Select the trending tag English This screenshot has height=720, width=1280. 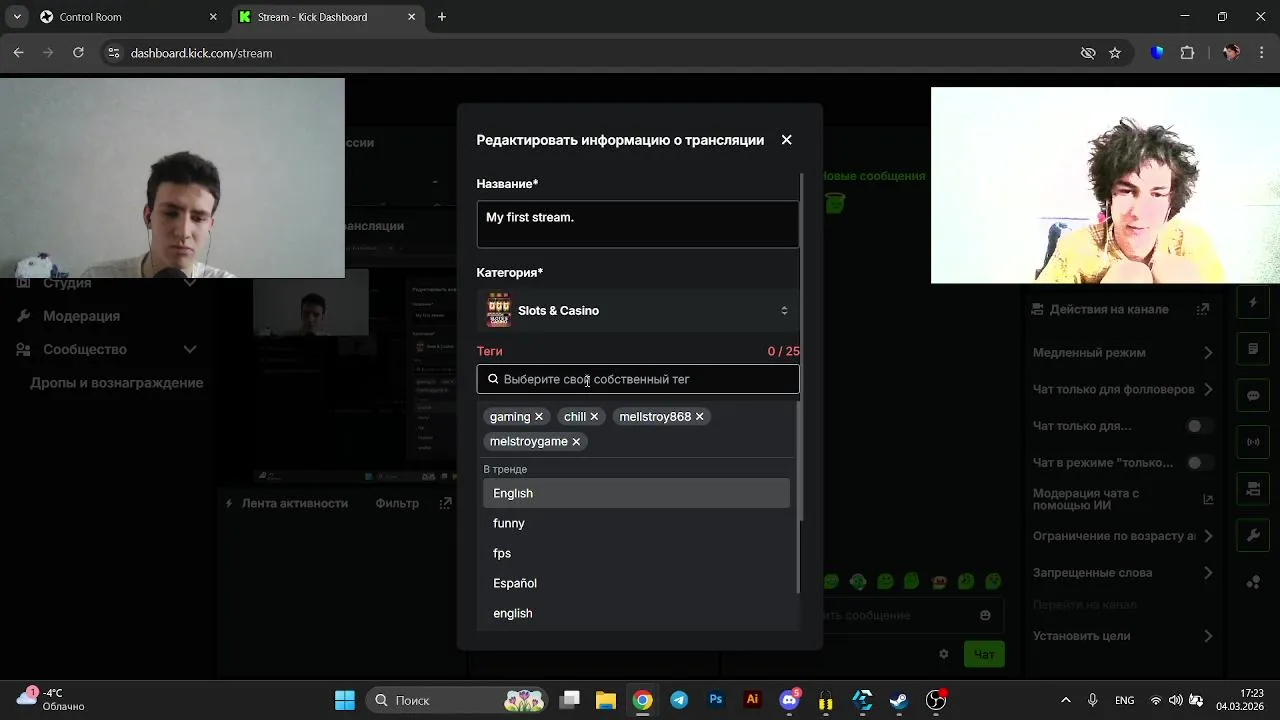pos(636,493)
